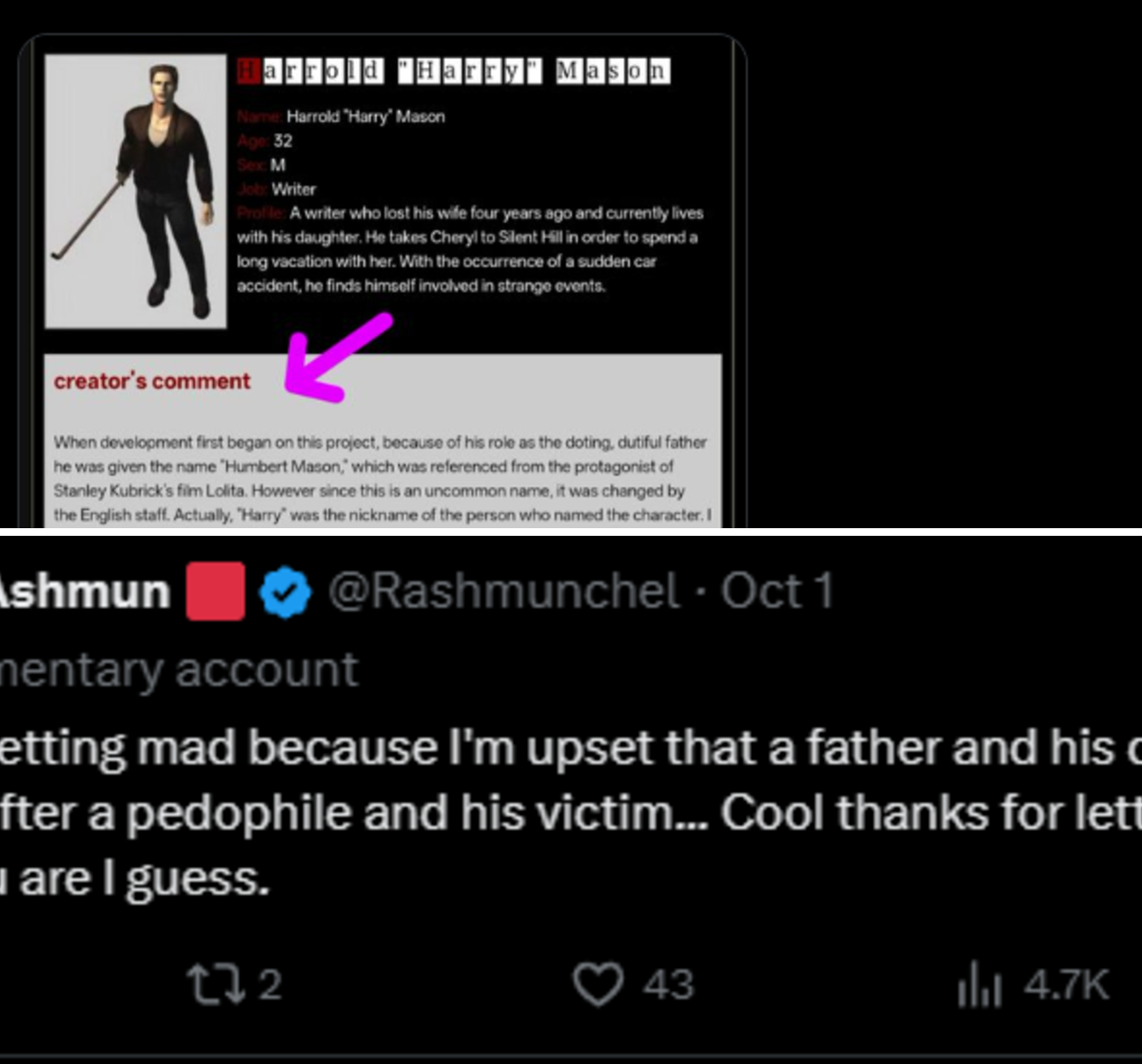Image resolution: width=1142 pixels, height=1064 pixels.
Task: Click the creator's comment heading
Action: 152,381
